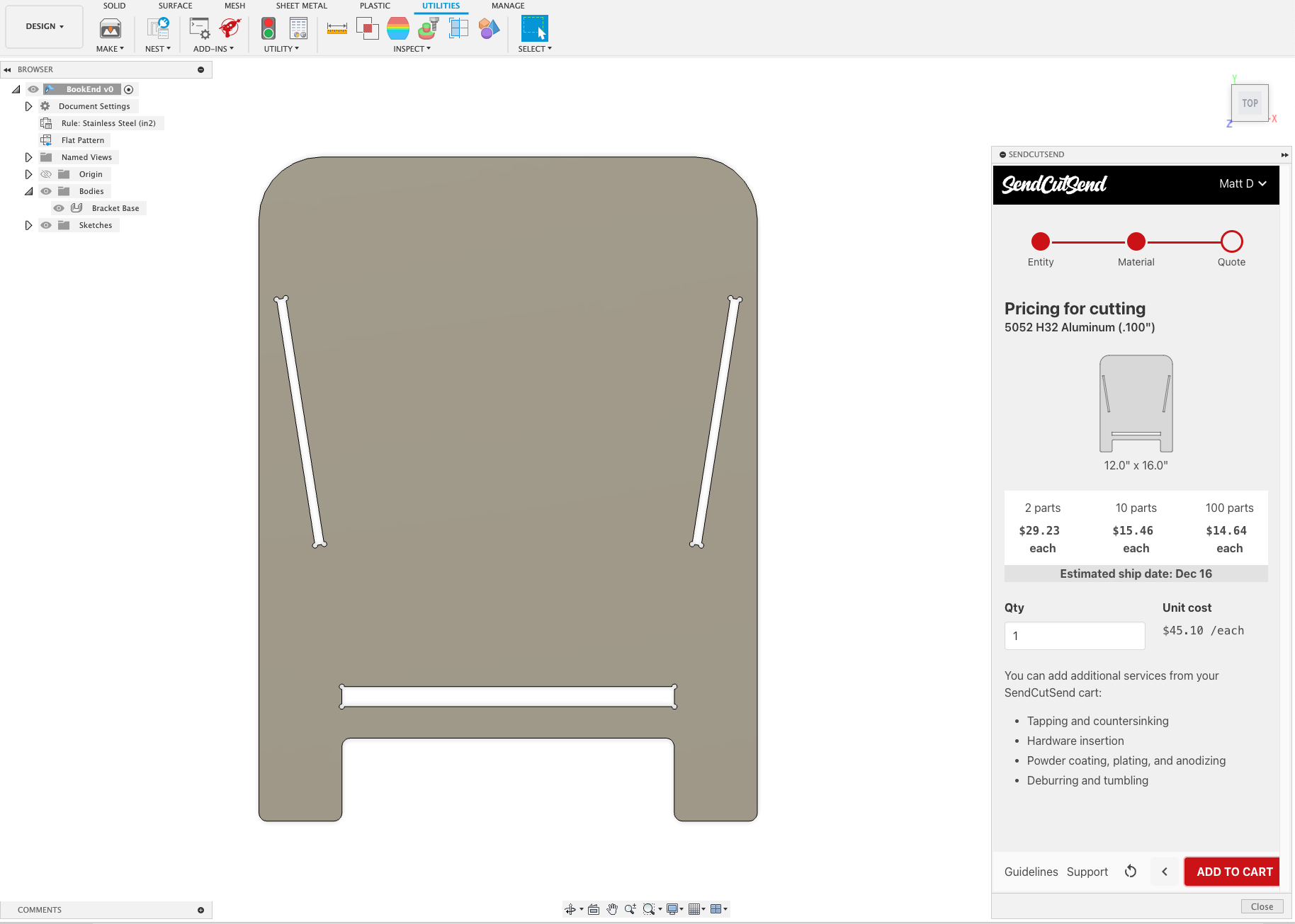This screenshot has width=1295, height=924.
Task: Switch to the MESH tab
Action: [x=234, y=6]
